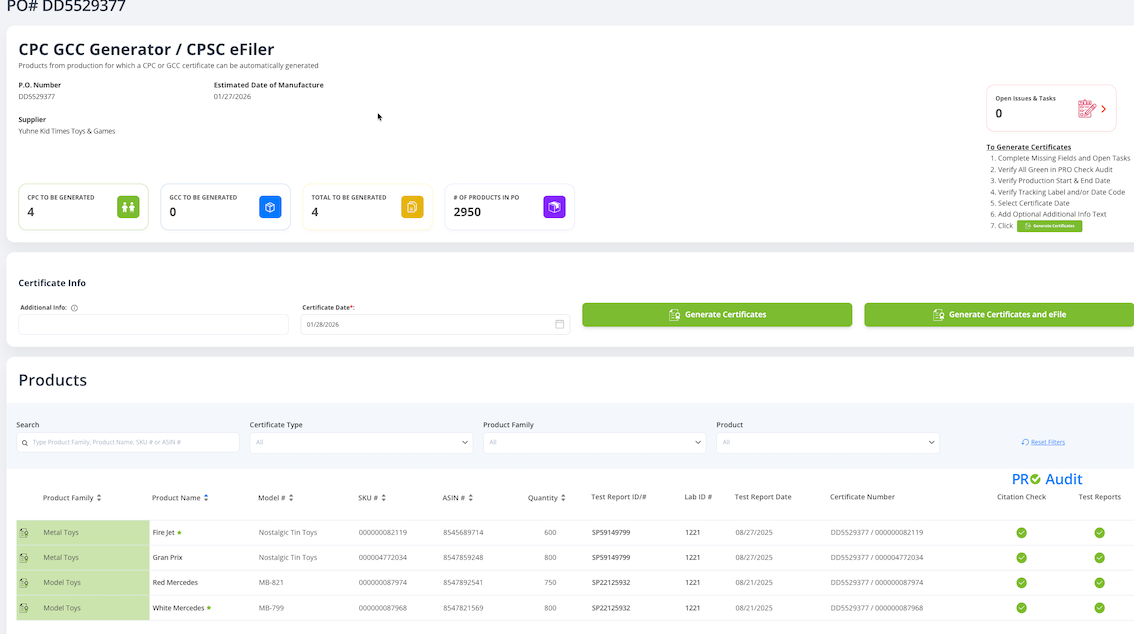Click the Generate Certificates button

tap(716, 314)
